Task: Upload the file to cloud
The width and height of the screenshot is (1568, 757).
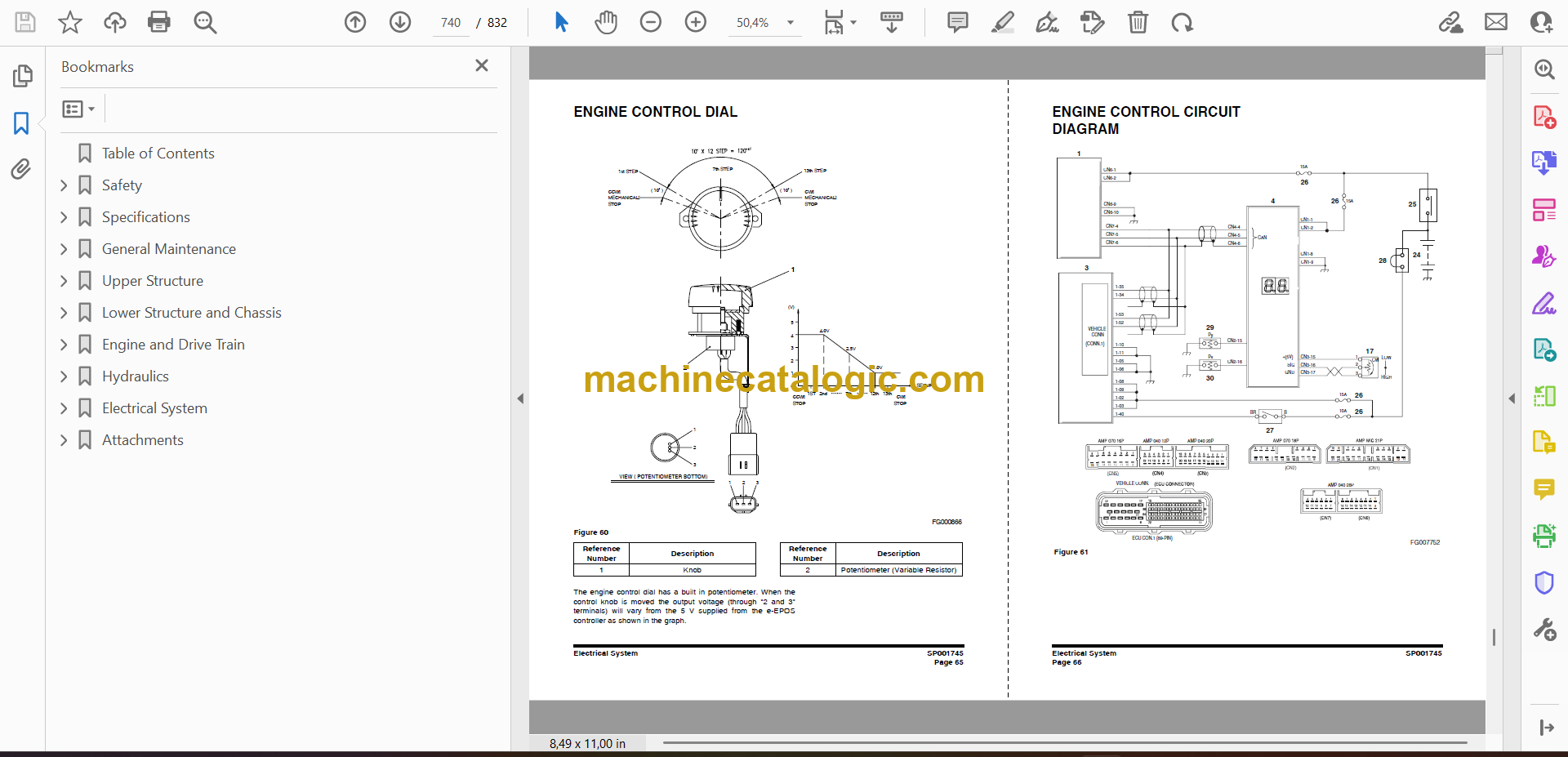Action: [x=115, y=22]
